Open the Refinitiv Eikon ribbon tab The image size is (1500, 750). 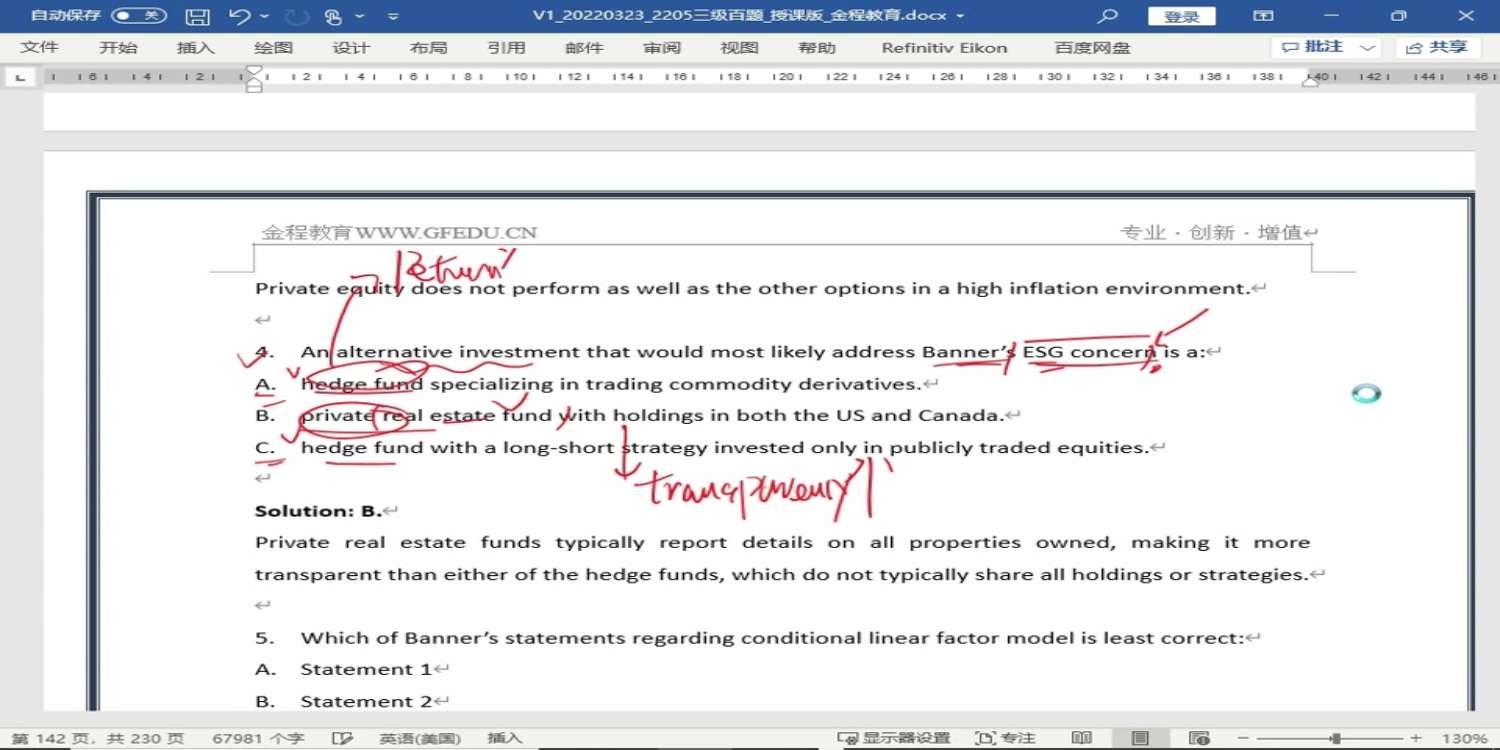tap(944, 48)
